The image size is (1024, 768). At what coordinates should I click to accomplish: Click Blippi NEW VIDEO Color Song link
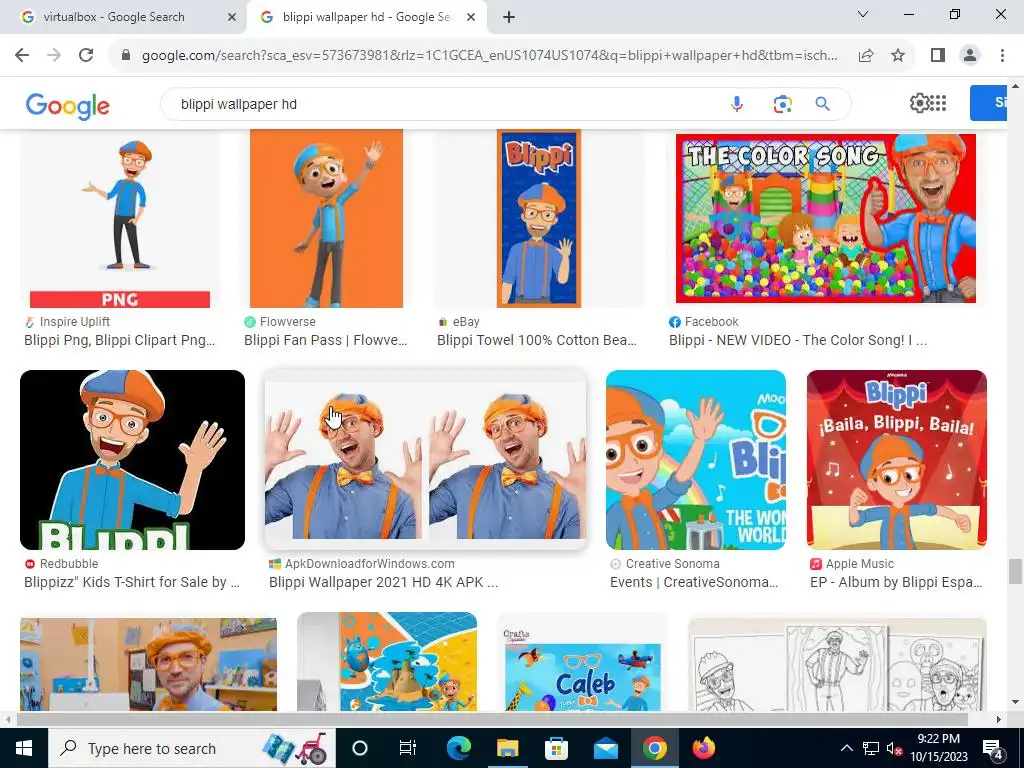pyautogui.click(x=798, y=340)
